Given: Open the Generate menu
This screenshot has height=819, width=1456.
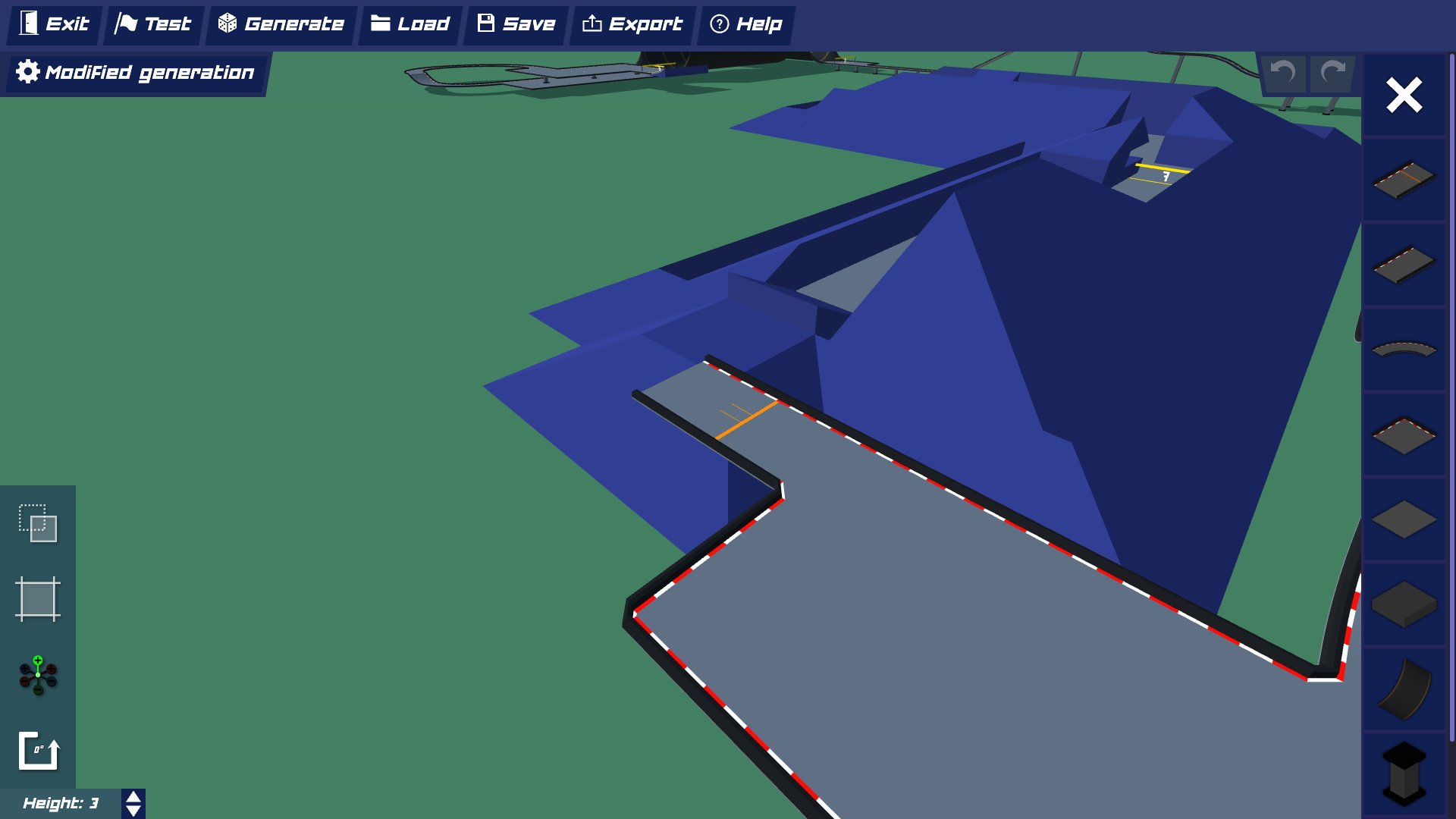Looking at the screenshot, I should (281, 24).
